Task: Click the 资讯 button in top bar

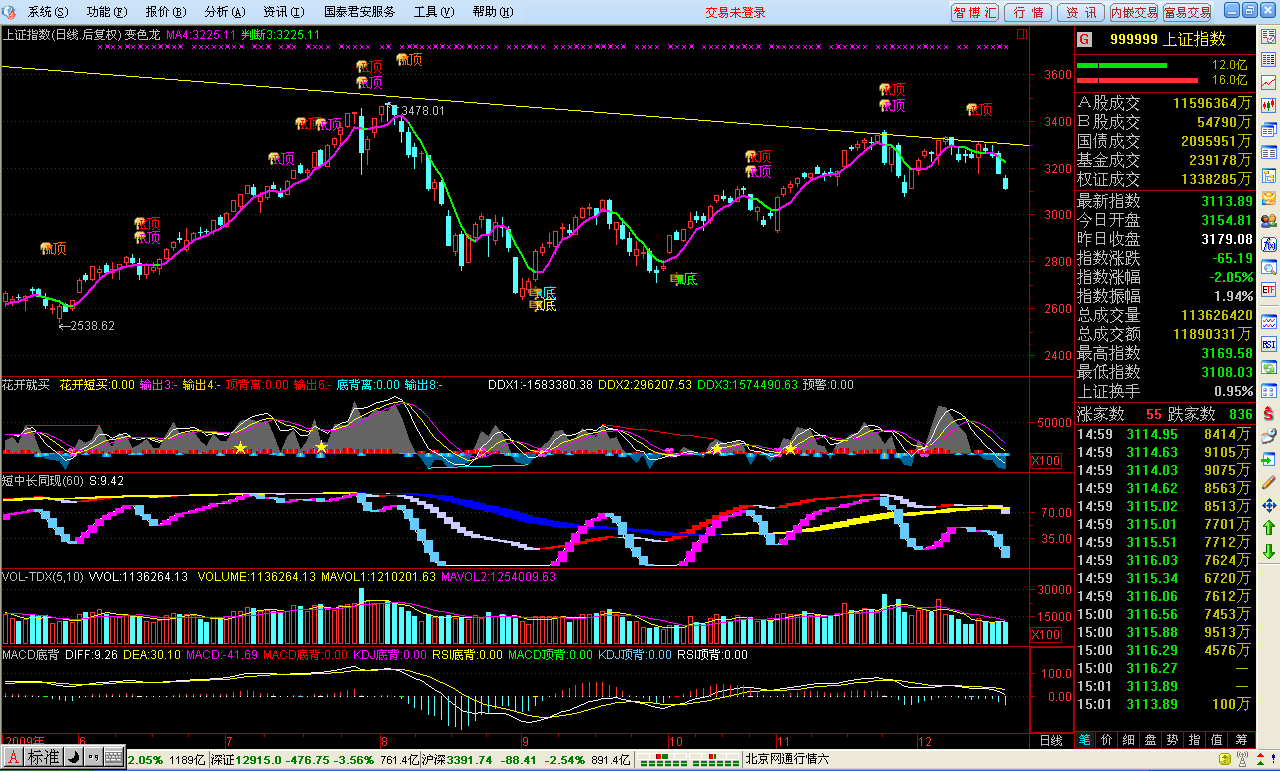Action: point(1081,12)
